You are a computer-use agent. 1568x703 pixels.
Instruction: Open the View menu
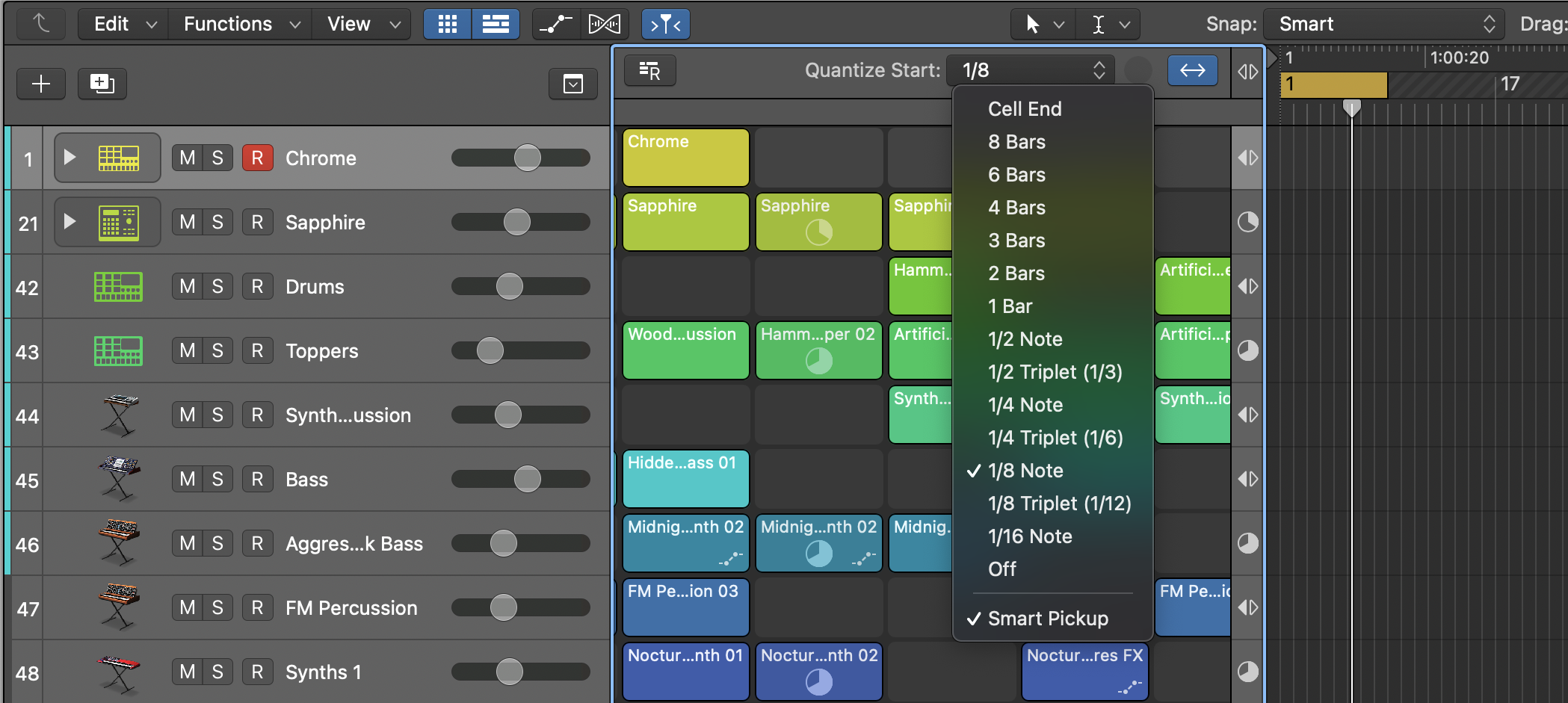(x=348, y=23)
